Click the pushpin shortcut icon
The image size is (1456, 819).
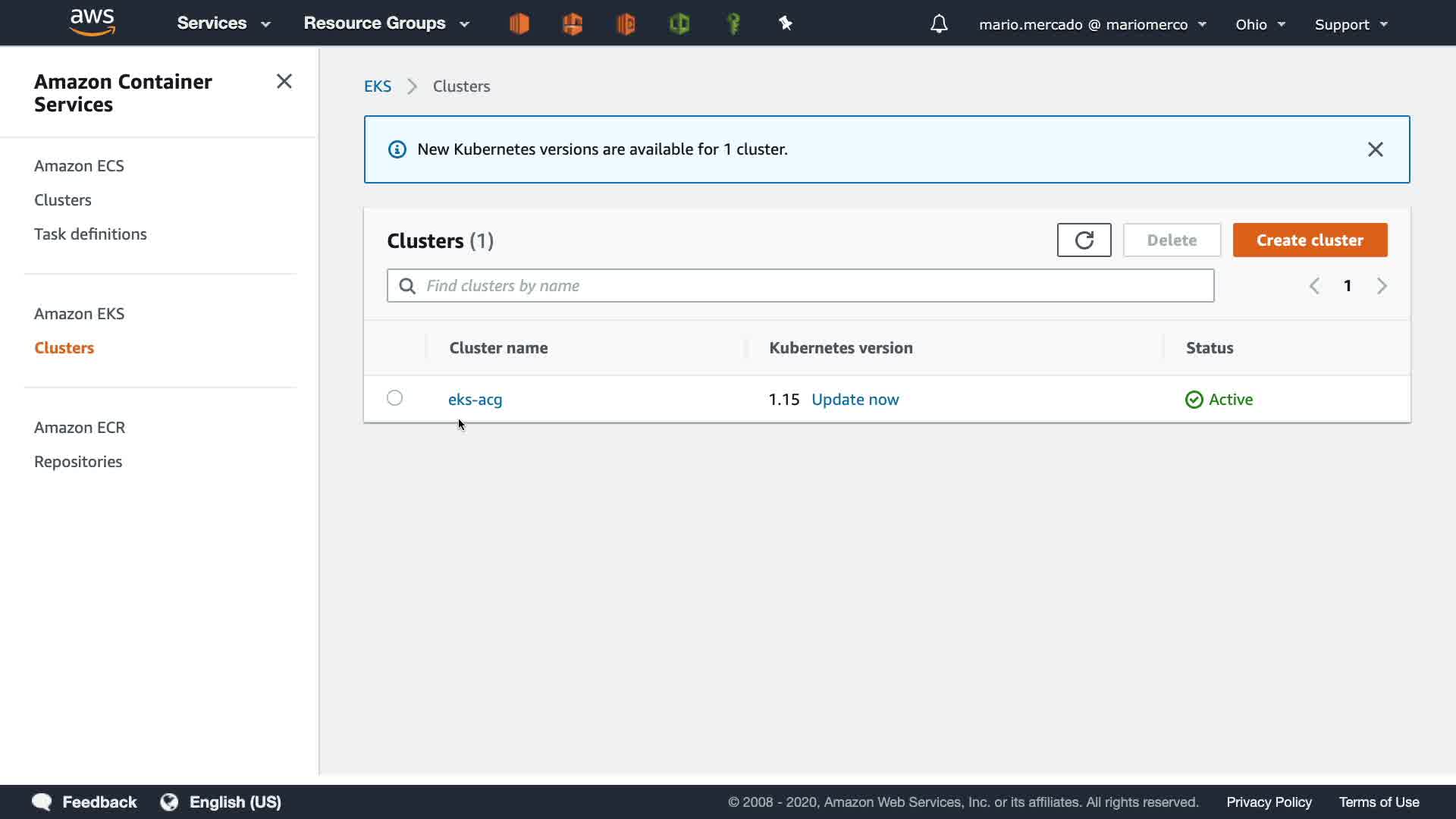(786, 24)
